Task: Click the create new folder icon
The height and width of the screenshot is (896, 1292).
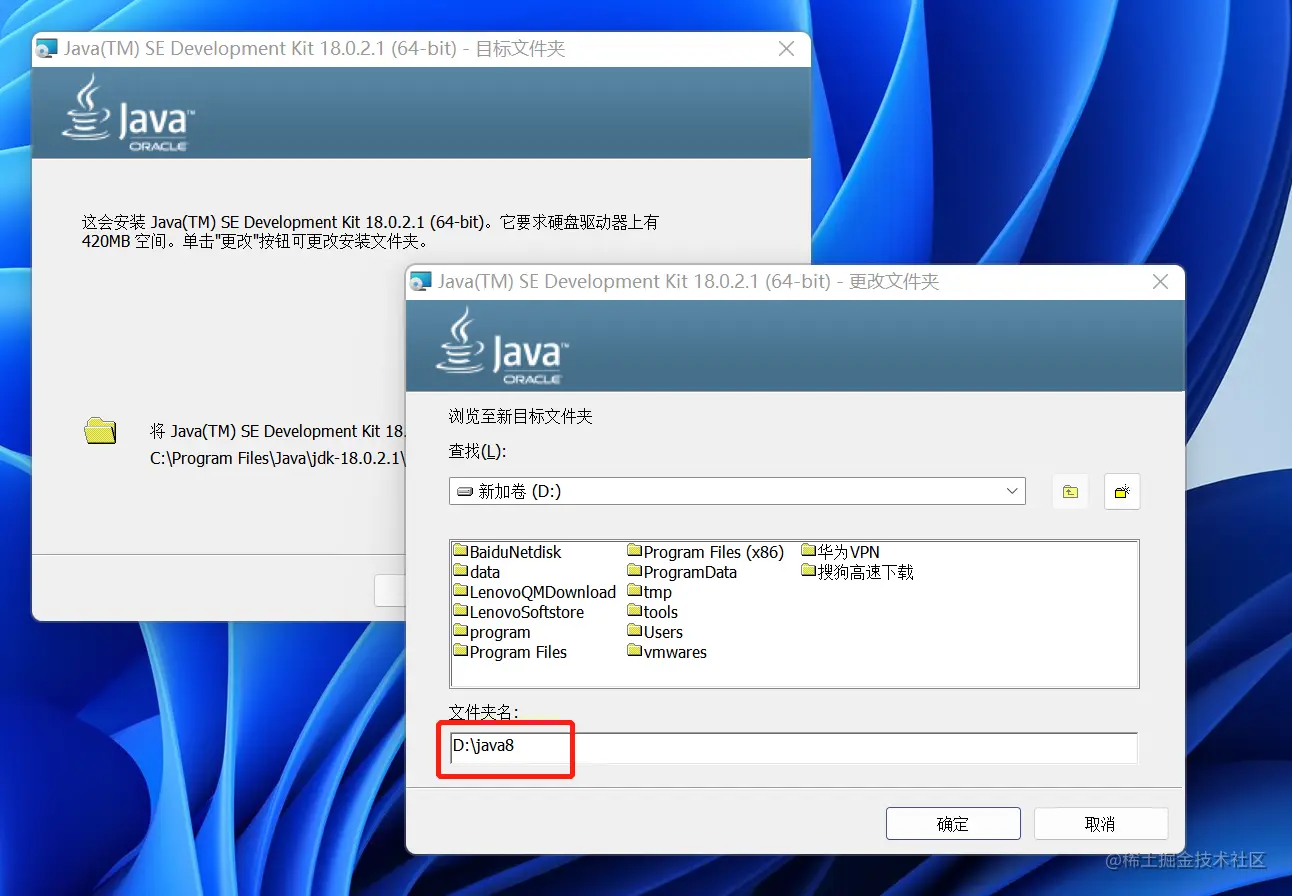Action: click(1122, 491)
